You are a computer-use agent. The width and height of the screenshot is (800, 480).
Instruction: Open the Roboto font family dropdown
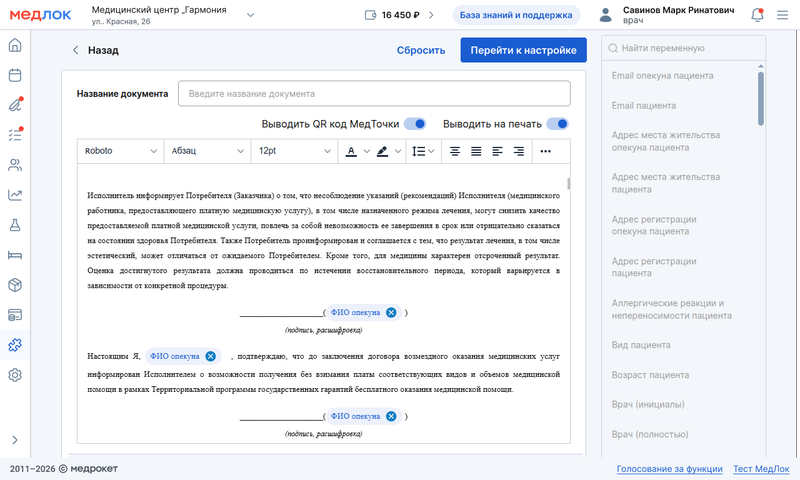[120, 151]
